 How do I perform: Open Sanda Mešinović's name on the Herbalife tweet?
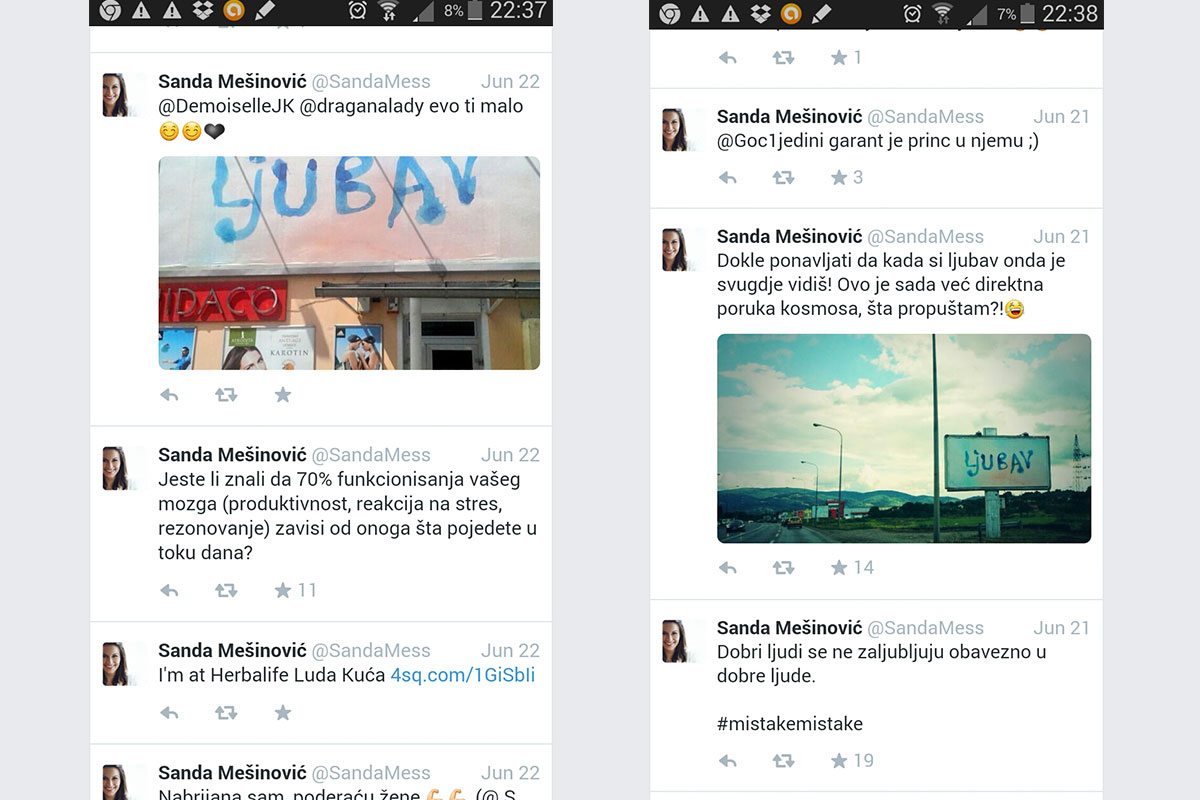[232, 651]
